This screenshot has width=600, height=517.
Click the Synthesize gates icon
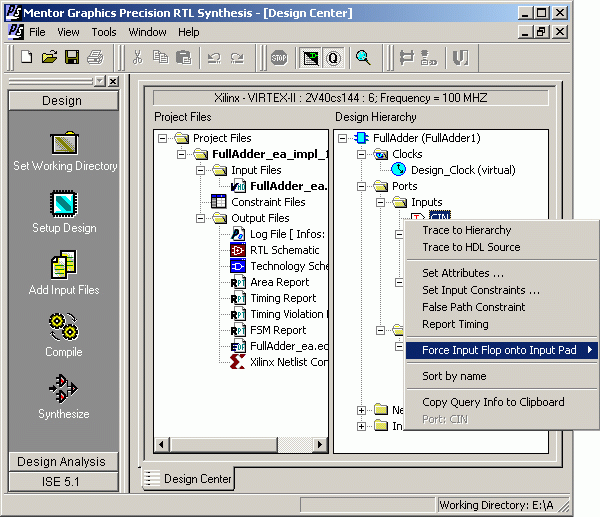coord(63,389)
